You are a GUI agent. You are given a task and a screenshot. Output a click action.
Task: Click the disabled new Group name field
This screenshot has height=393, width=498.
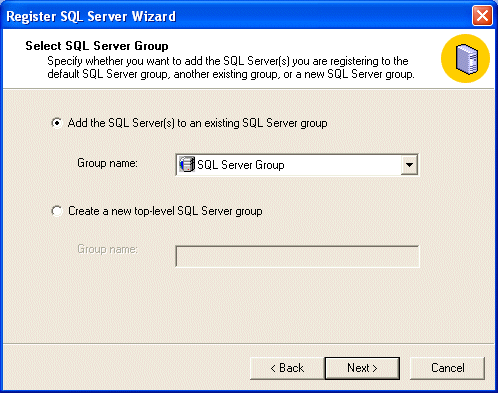point(297,256)
